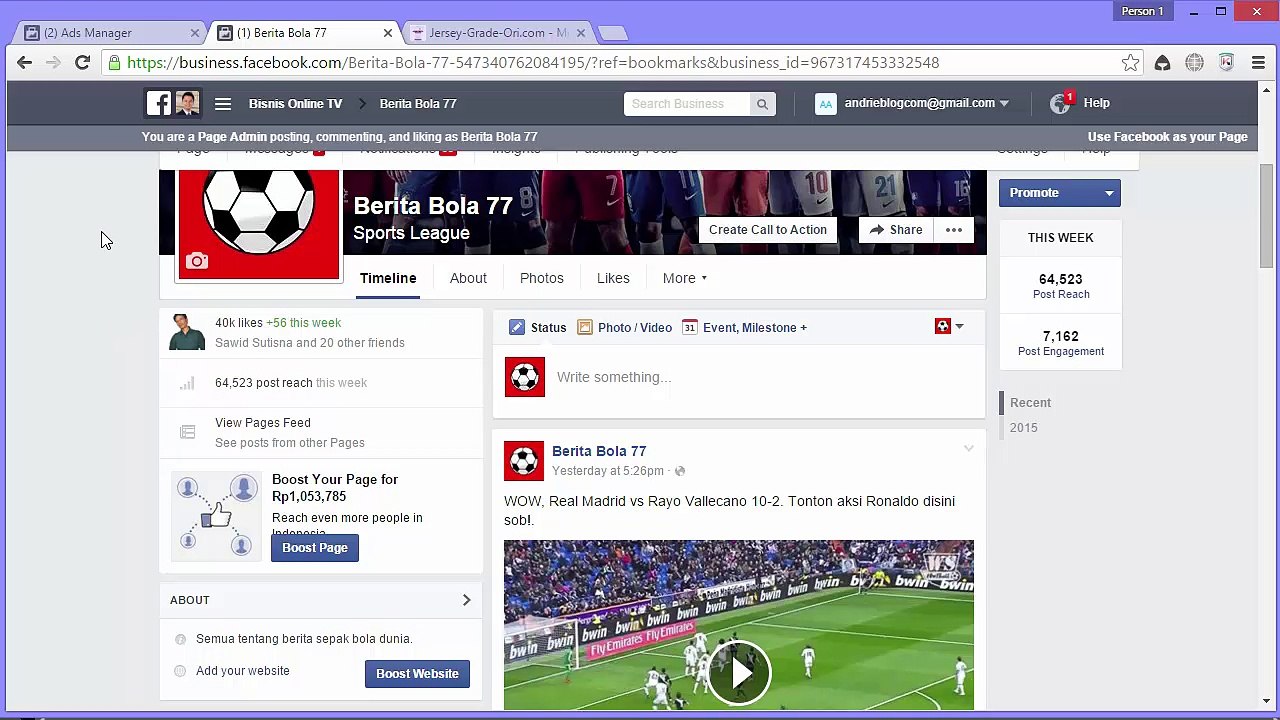Click Use Facebook as your Page
1280x720 pixels.
tap(1168, 137)
